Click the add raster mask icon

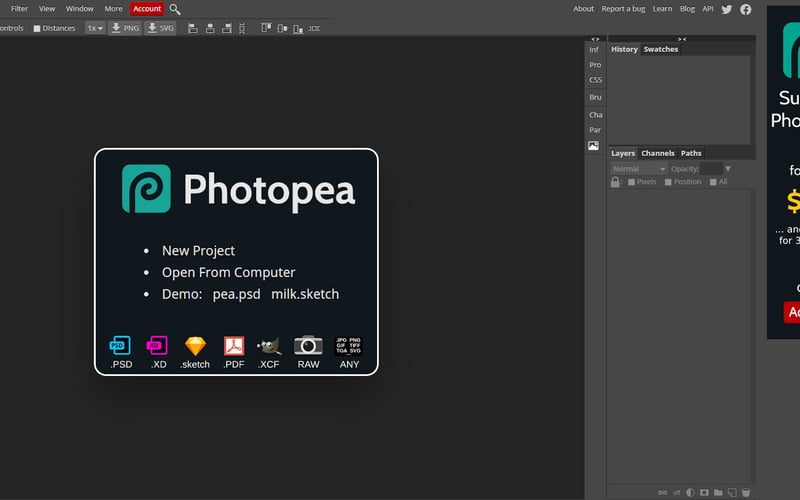tap(704, 492)
